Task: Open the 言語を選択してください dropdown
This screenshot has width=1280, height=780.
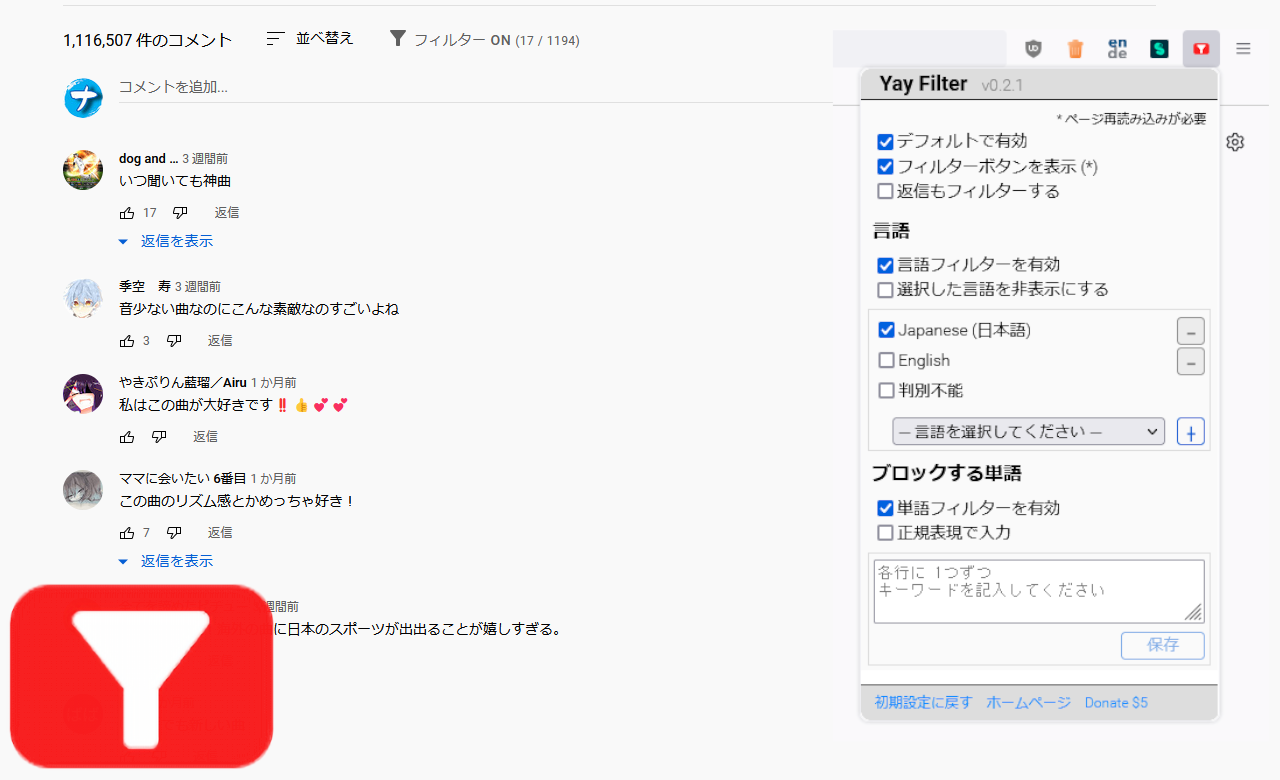Action: 1029,431
